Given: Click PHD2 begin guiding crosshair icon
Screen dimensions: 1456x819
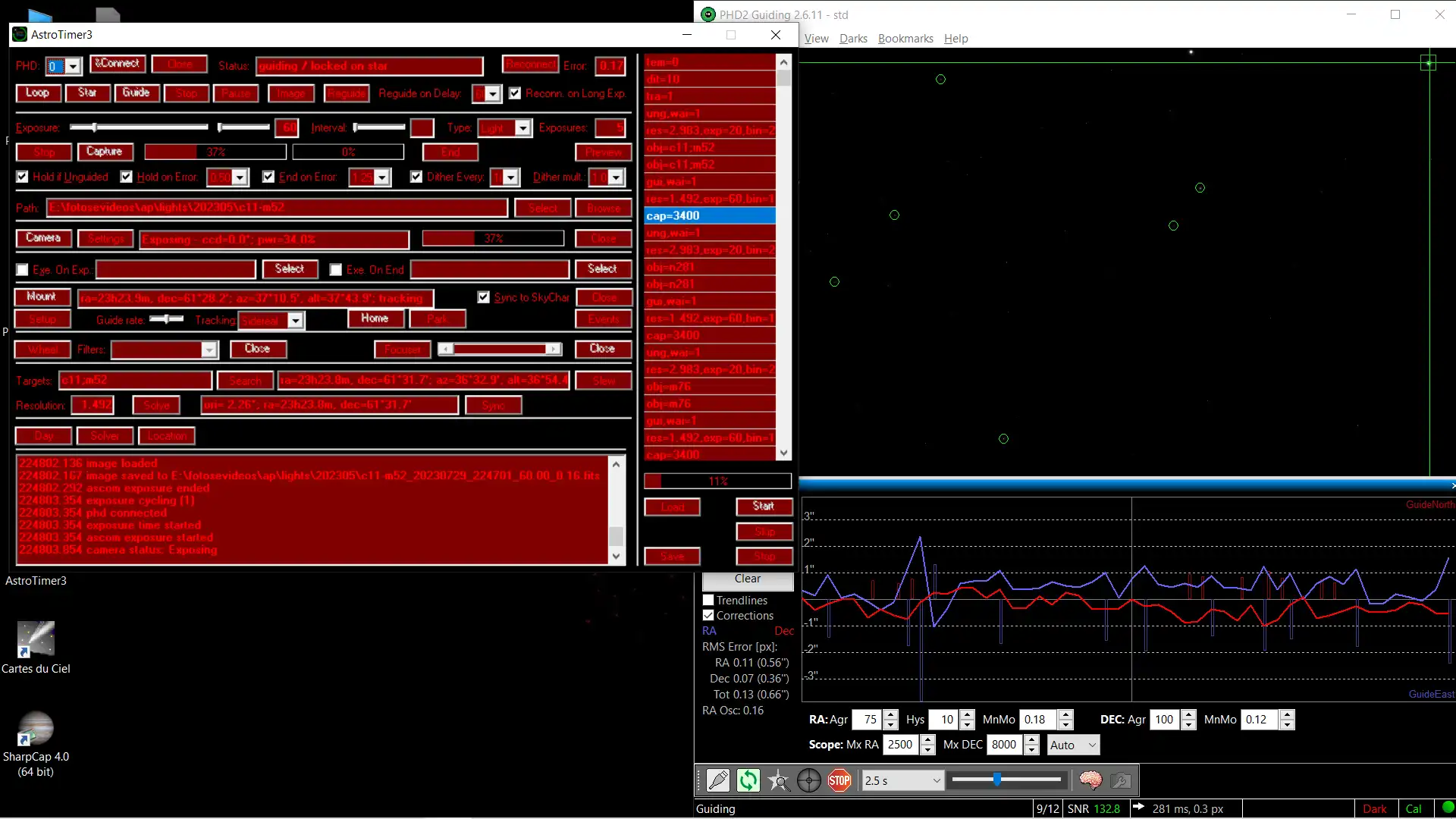Looking at the screenshot, I should (x=808, y=780).
